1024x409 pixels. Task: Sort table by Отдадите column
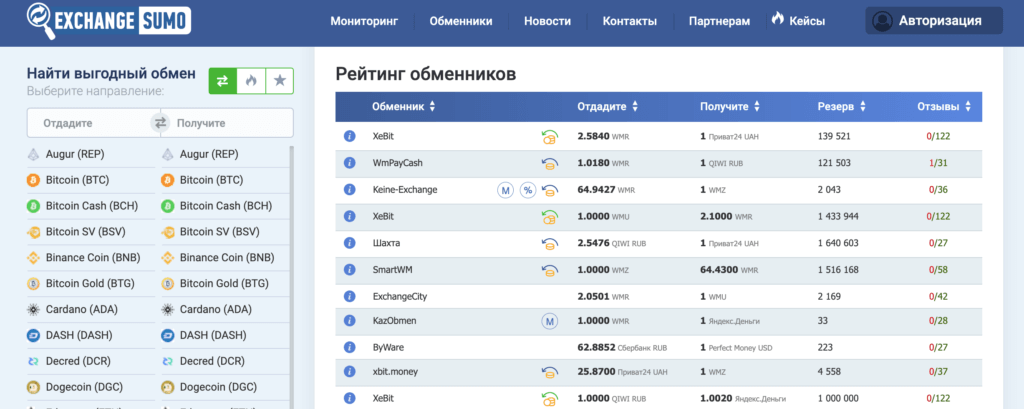(x=608, y=106)
